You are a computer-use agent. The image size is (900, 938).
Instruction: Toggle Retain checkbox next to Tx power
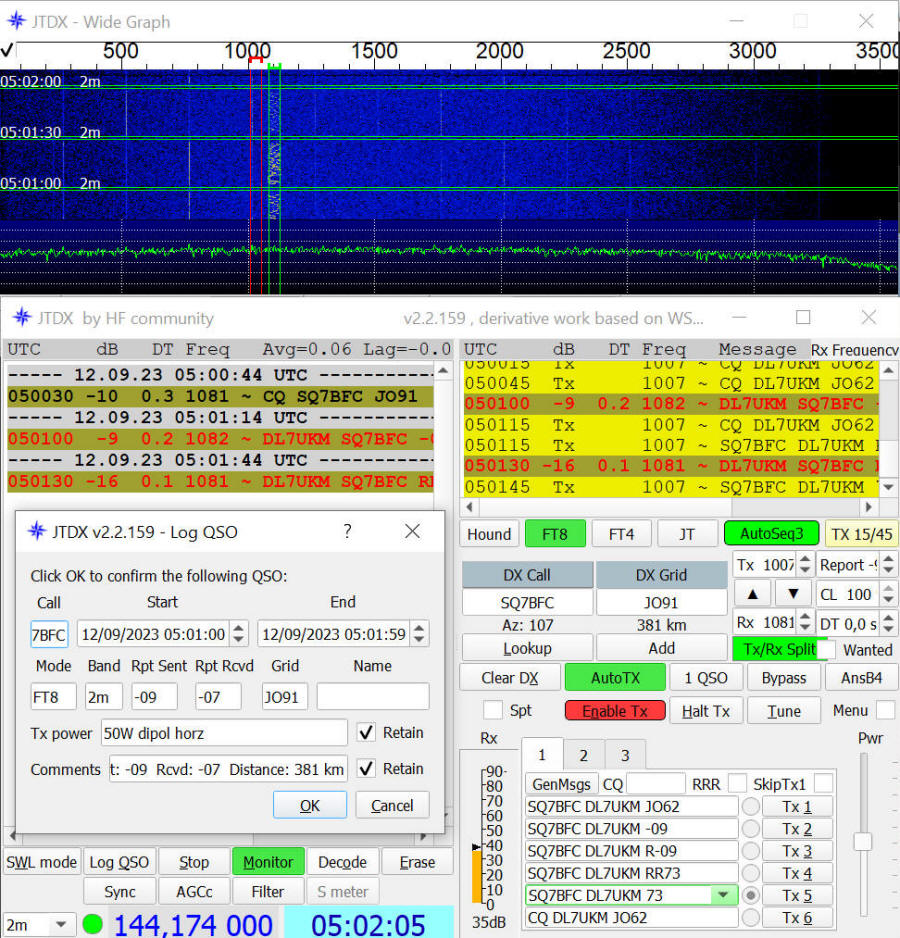367,733
